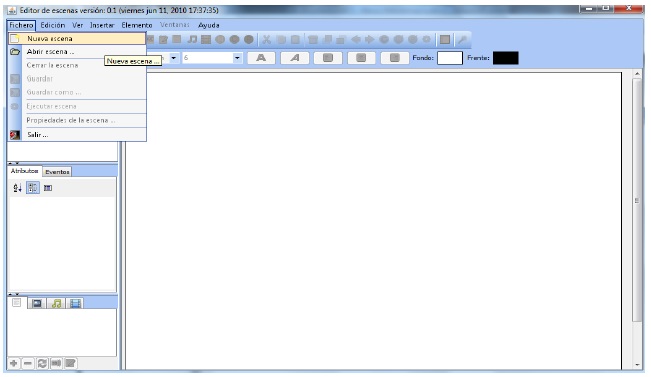The image size is (651, 377).
Task: Click the refresh resources icon
Action: (x=42, y=364)
